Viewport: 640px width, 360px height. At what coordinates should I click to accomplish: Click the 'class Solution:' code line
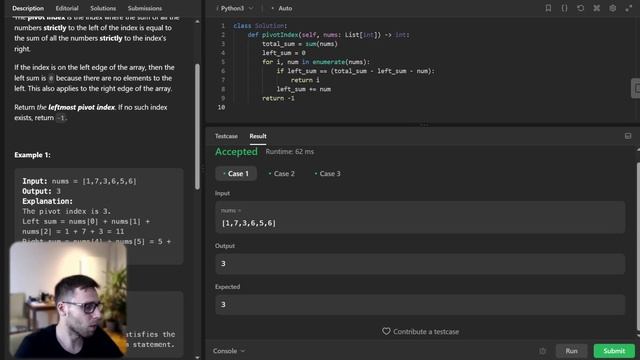260,26
